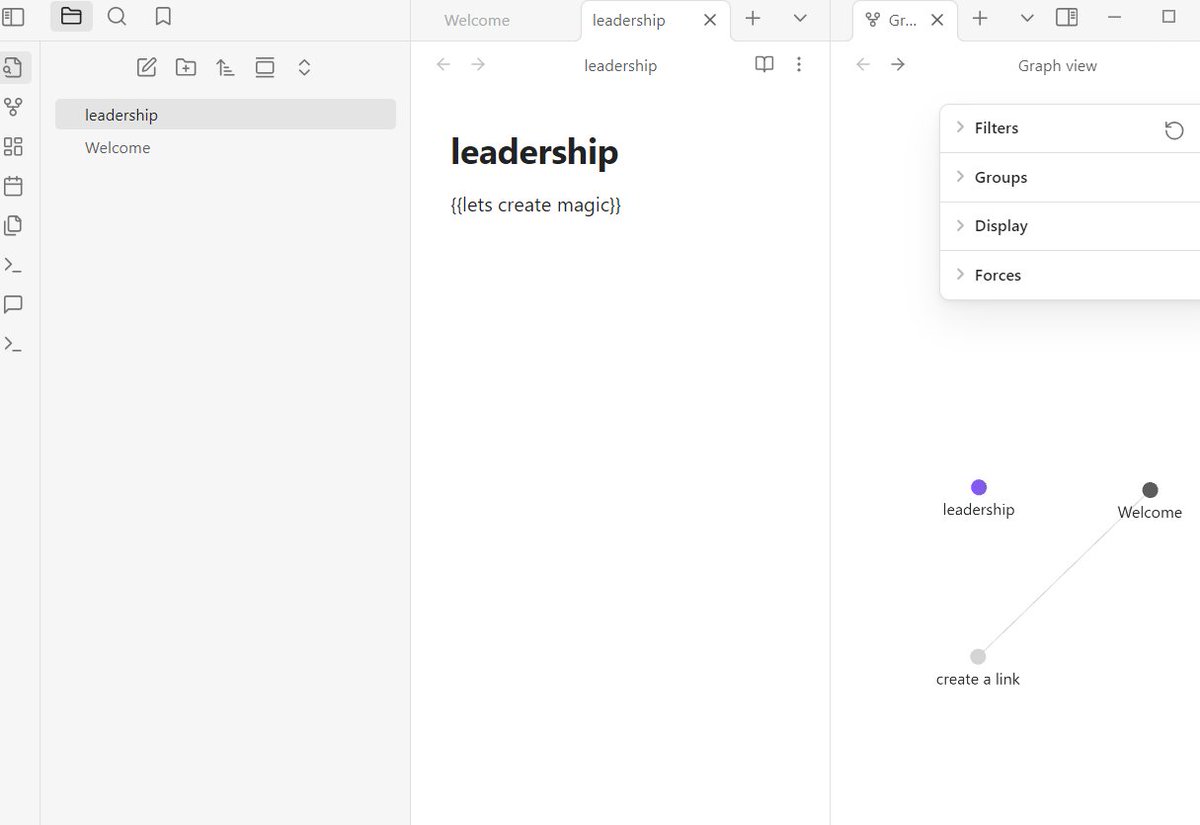Open graph view ribbon icon

[x=13, y=107]
